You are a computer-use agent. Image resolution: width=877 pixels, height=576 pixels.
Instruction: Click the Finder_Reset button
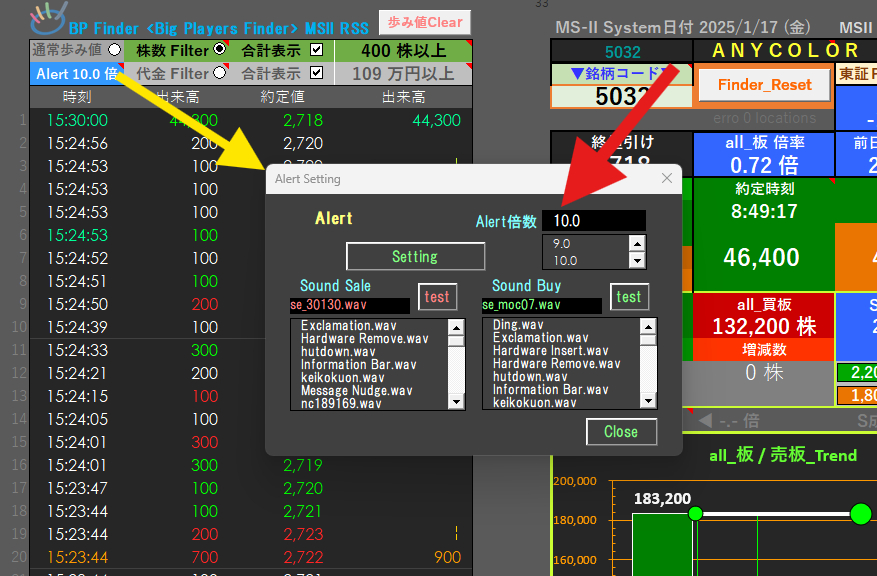click(765, 85)
